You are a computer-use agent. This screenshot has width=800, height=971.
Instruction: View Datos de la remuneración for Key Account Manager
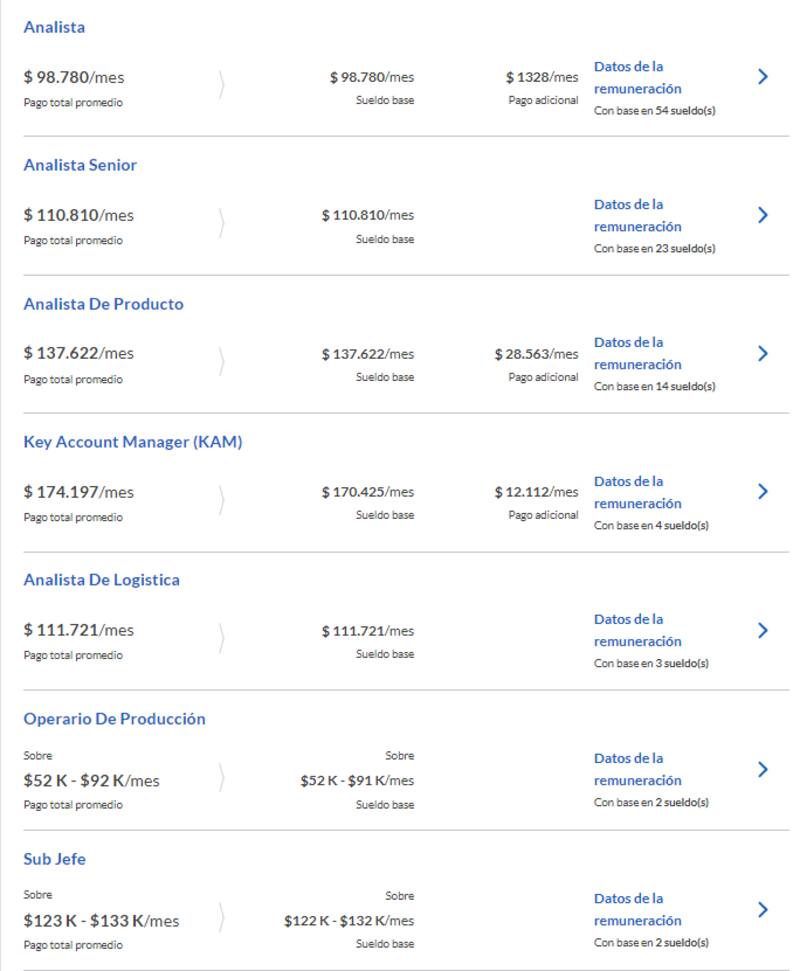(637, 493)
